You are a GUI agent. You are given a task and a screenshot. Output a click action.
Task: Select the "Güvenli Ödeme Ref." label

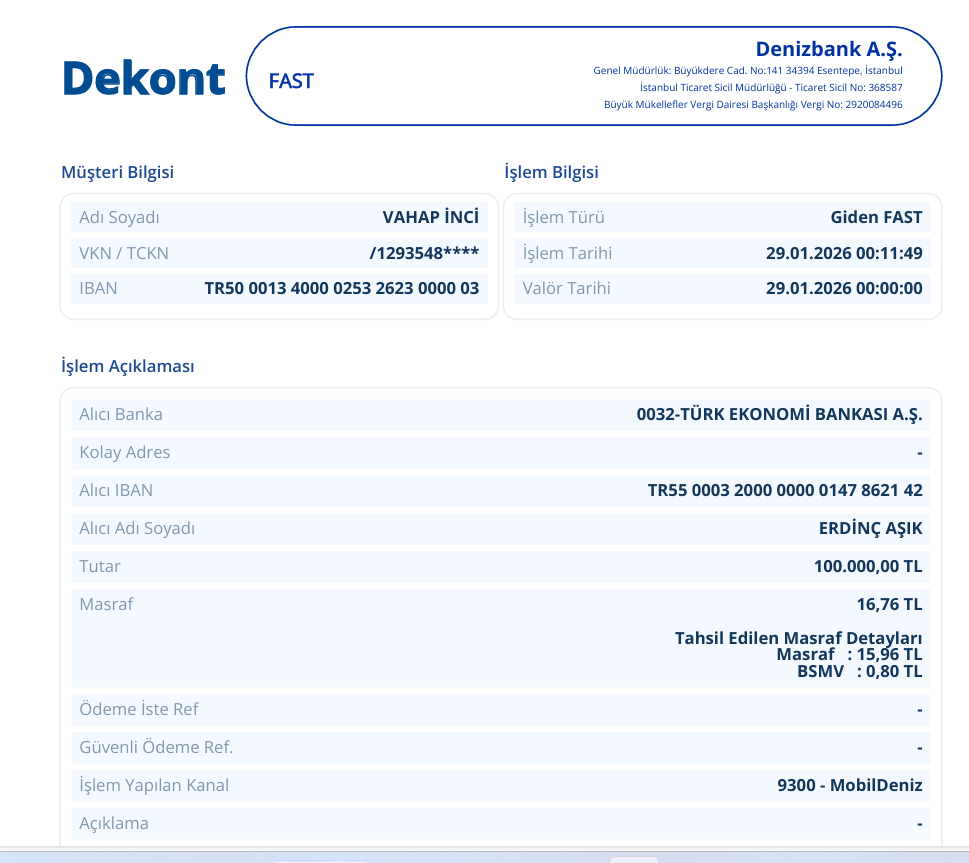[x=156, y=747]
